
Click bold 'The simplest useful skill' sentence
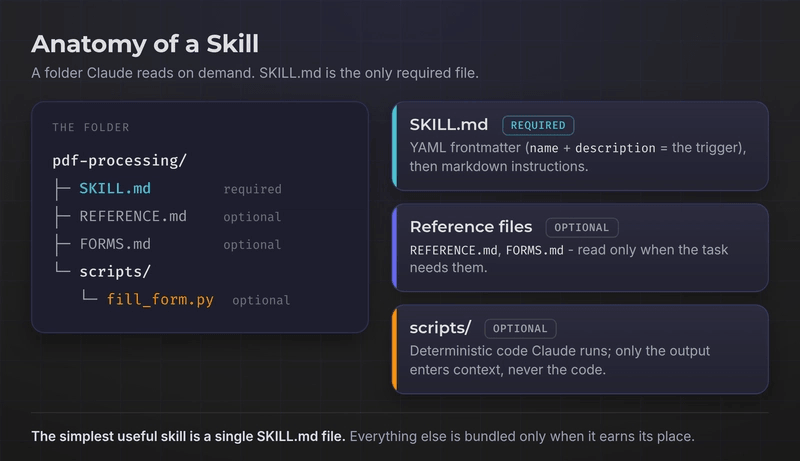(188, 437)
